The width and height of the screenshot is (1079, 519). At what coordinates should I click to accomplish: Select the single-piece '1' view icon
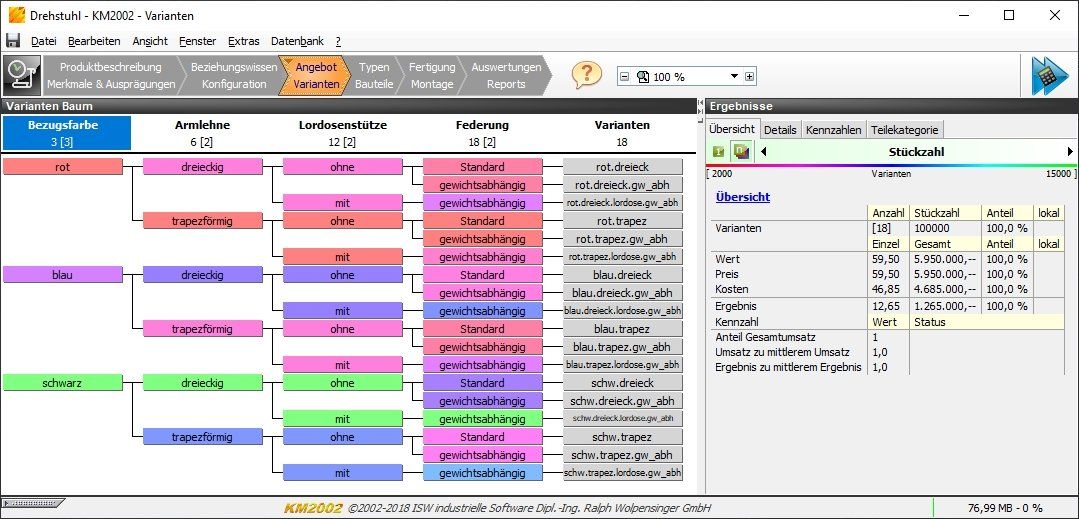click(718, 151)
